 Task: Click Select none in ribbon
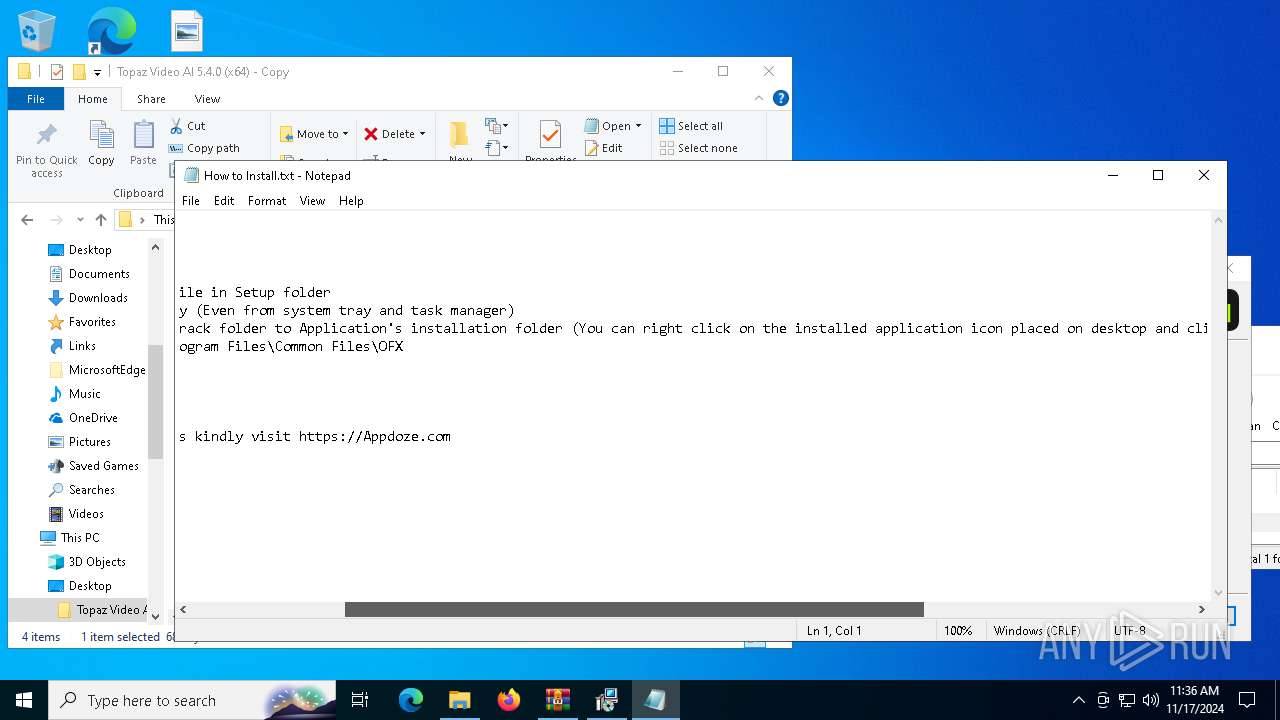tap(698, 148)
